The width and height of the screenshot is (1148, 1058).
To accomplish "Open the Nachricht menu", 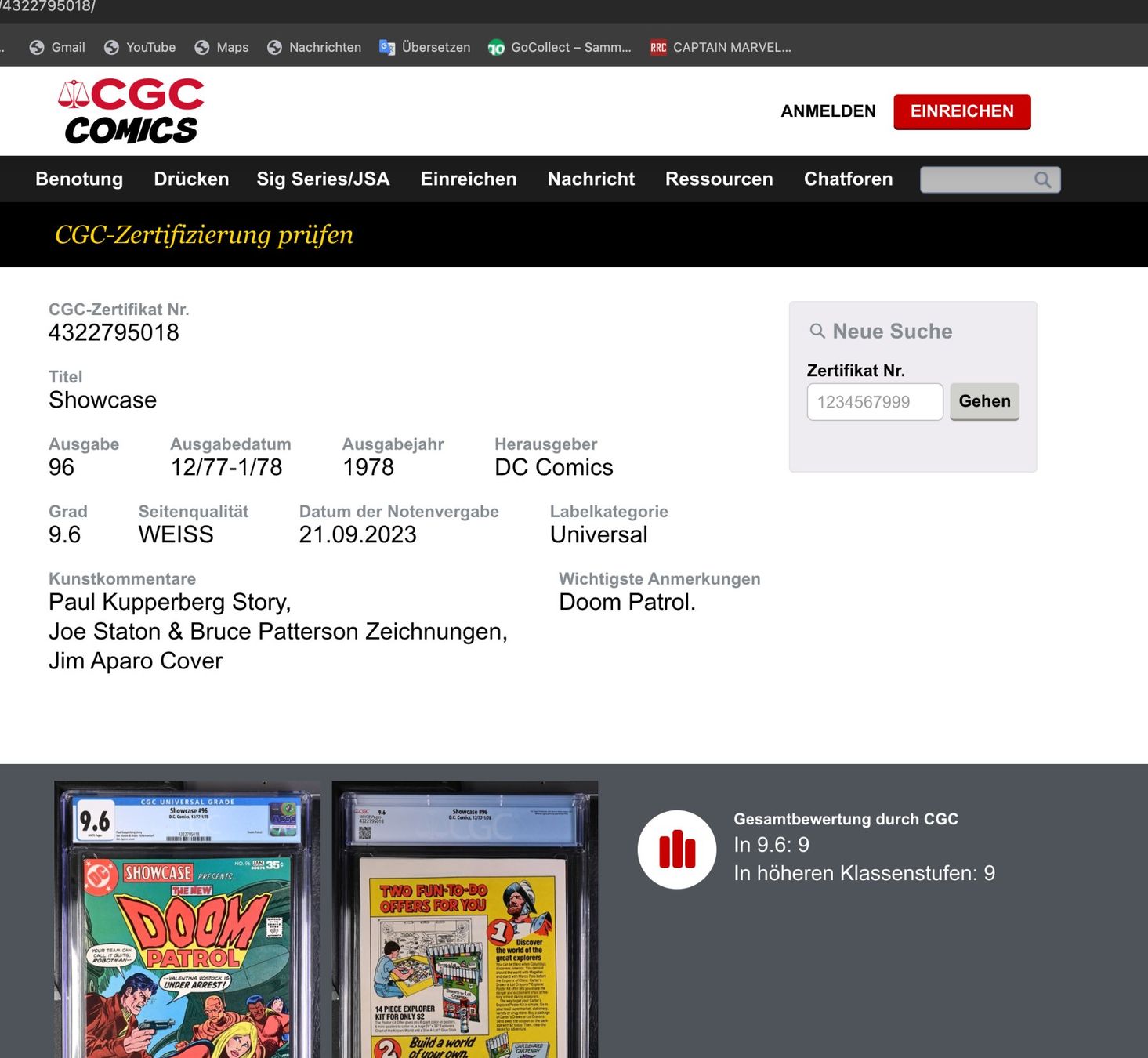I will pyautogui.click(x=591, y=179).
